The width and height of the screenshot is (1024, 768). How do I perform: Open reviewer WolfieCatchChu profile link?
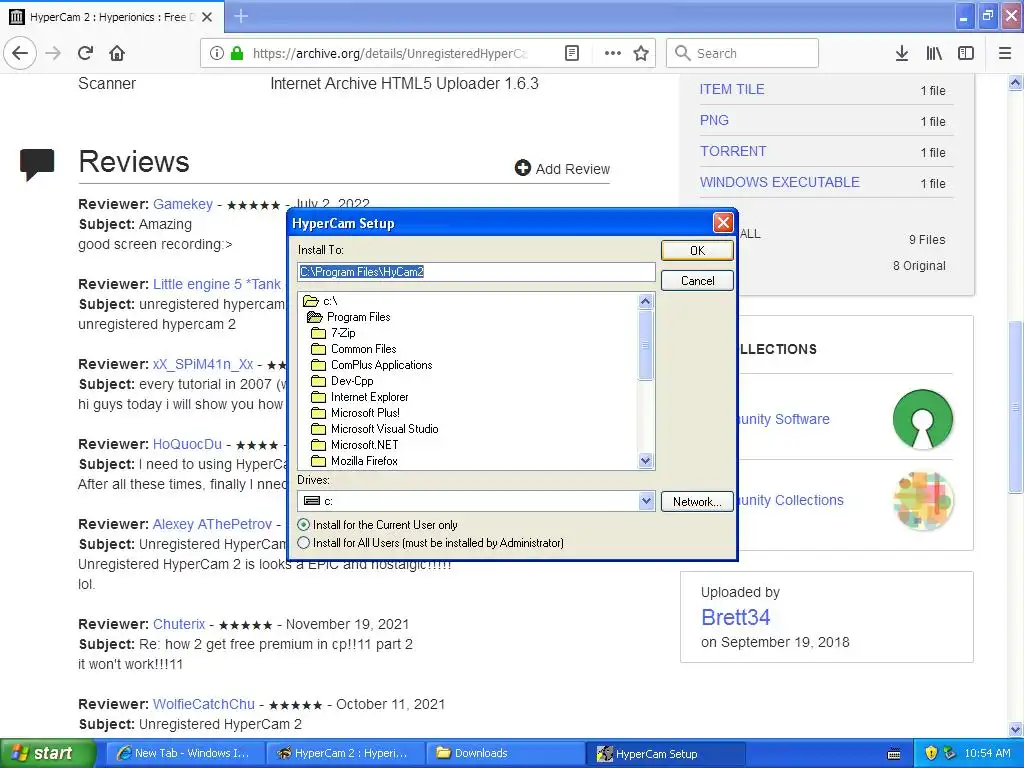pos(204,704)
